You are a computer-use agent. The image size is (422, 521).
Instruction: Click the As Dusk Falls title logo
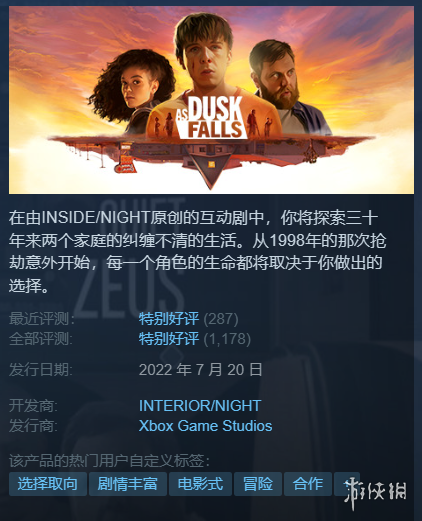211,118
